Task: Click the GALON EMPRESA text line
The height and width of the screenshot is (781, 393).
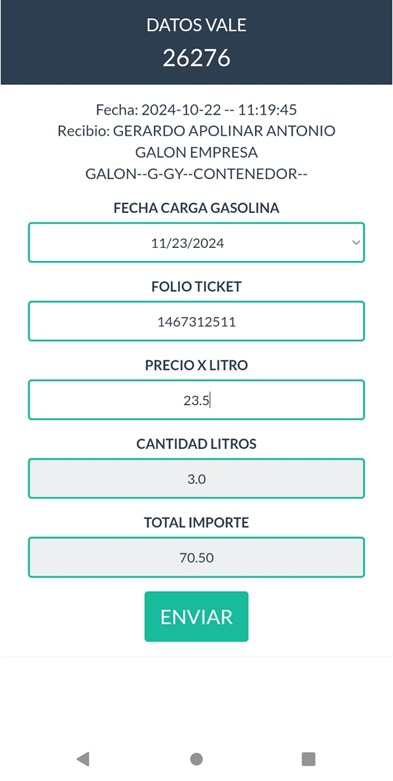Action: tap(196, 152)
